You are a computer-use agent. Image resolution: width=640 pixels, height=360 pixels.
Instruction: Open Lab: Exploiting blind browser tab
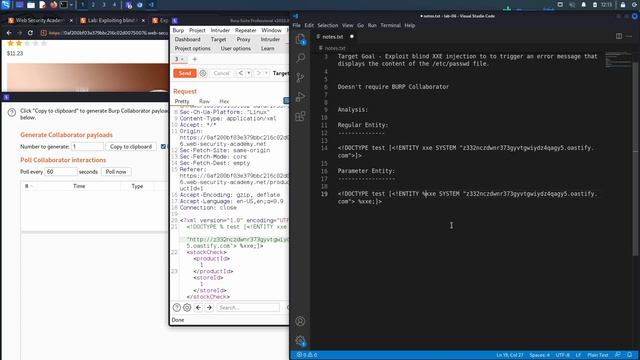click(113, 20)
